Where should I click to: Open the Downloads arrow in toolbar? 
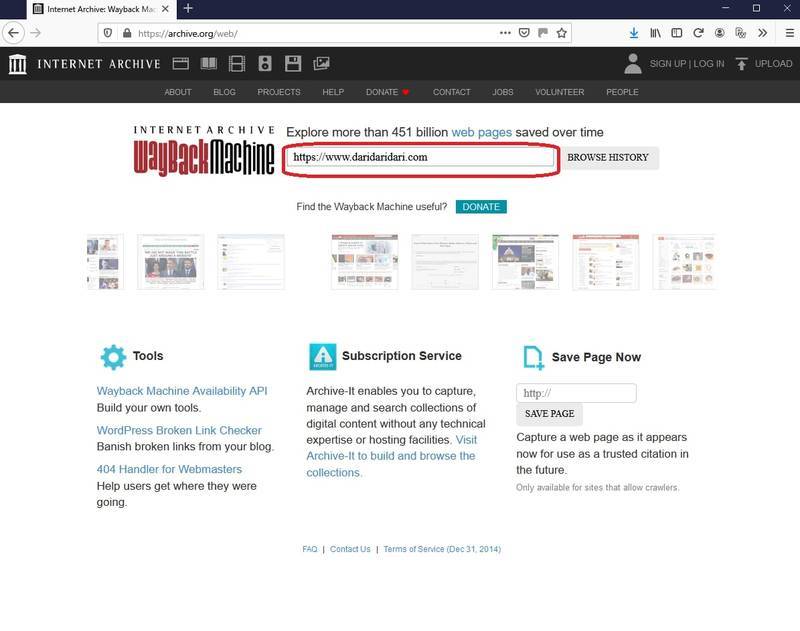coord(634,33)
